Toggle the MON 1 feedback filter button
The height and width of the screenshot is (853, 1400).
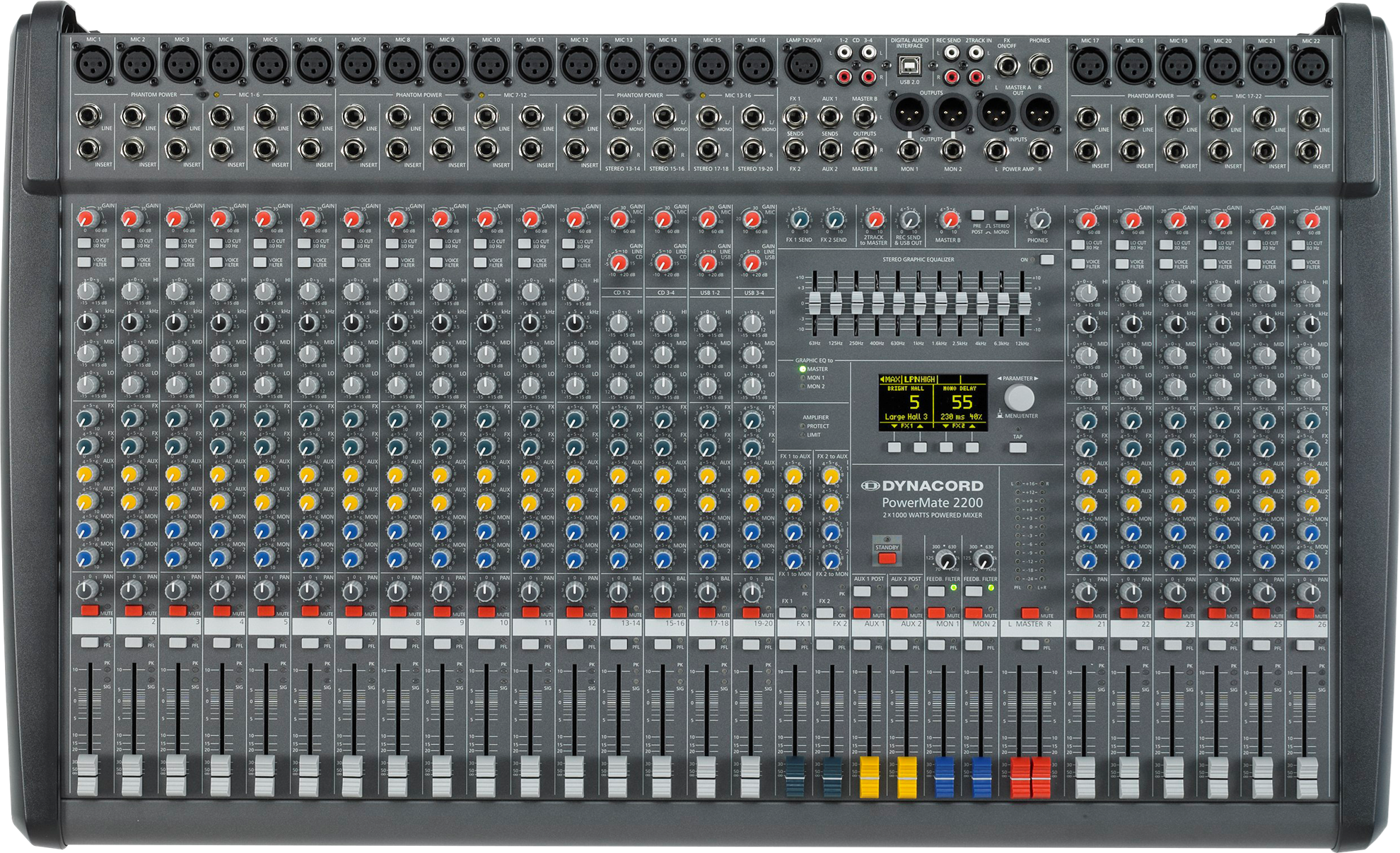coord(936,590)
